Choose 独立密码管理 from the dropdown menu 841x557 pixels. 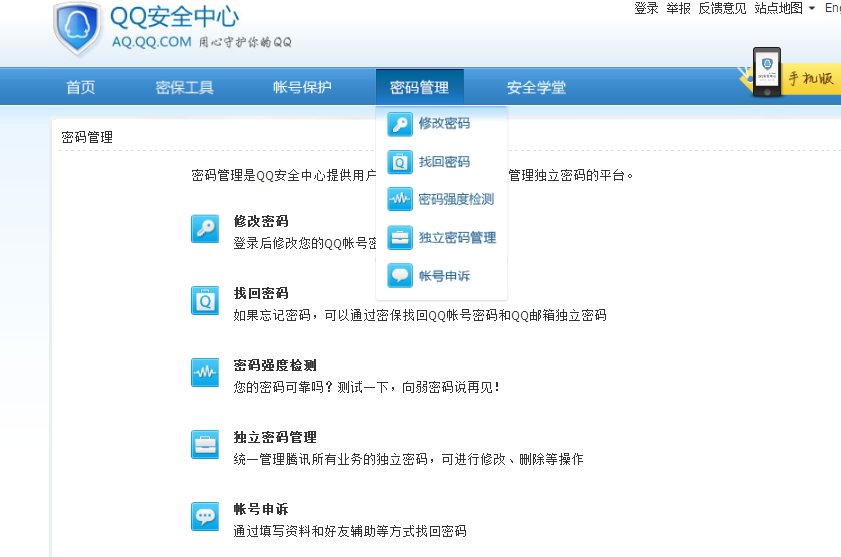click(x=458, y=238)
